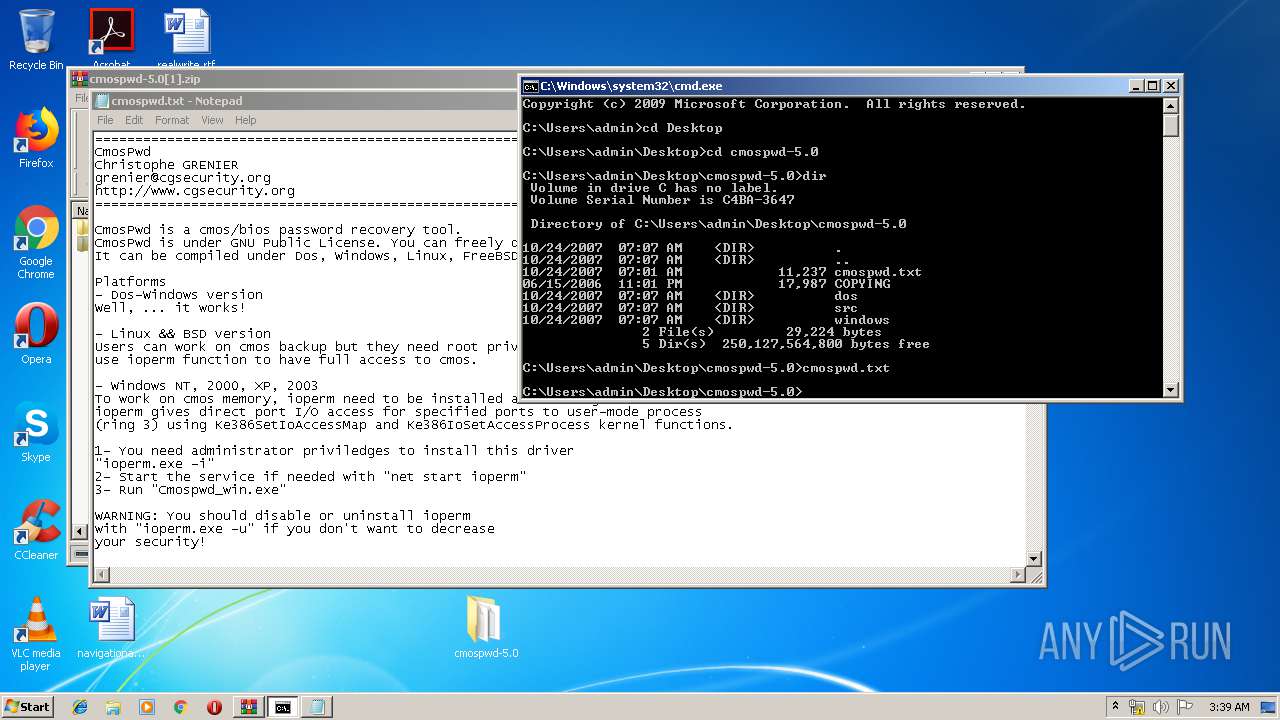This screenshot has height=720, width=1280.
Task: Click 'cmospwd.txt' entry in cmd dir listing
Action: 878,272
